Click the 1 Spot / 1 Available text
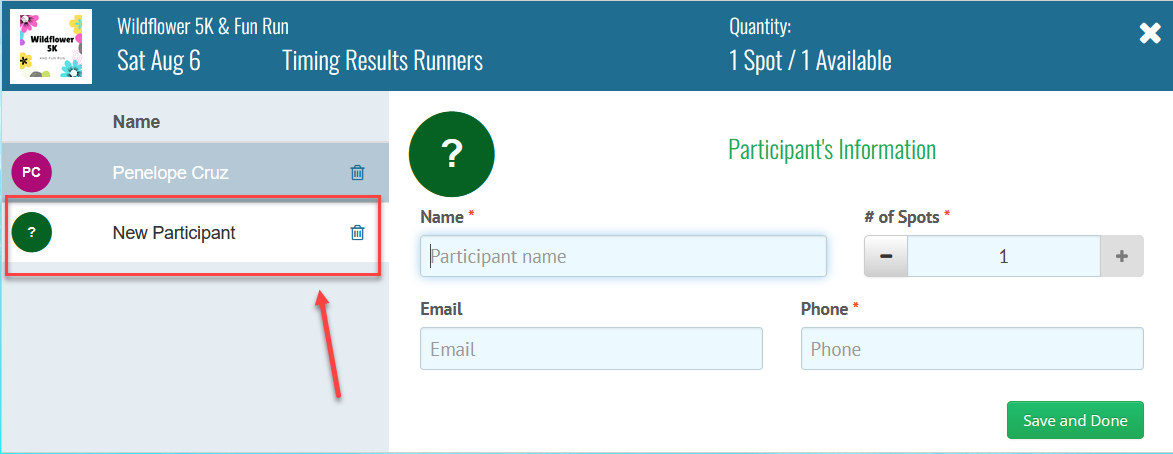This screenshot has height=454, width=1173. [810, 60]
